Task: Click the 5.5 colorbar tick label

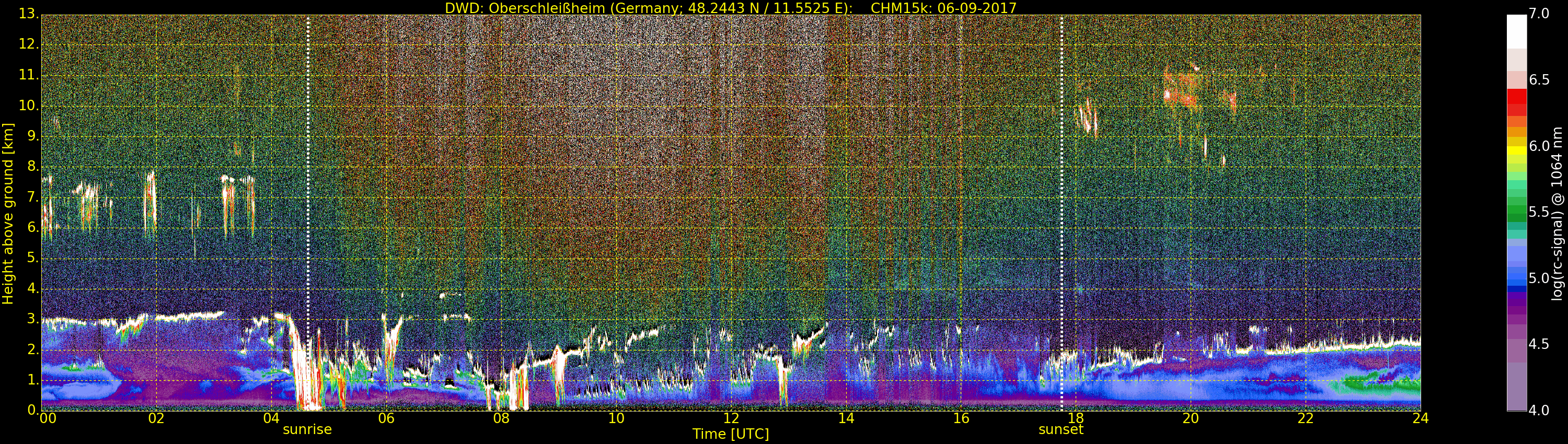Action: coord(1539,212)
